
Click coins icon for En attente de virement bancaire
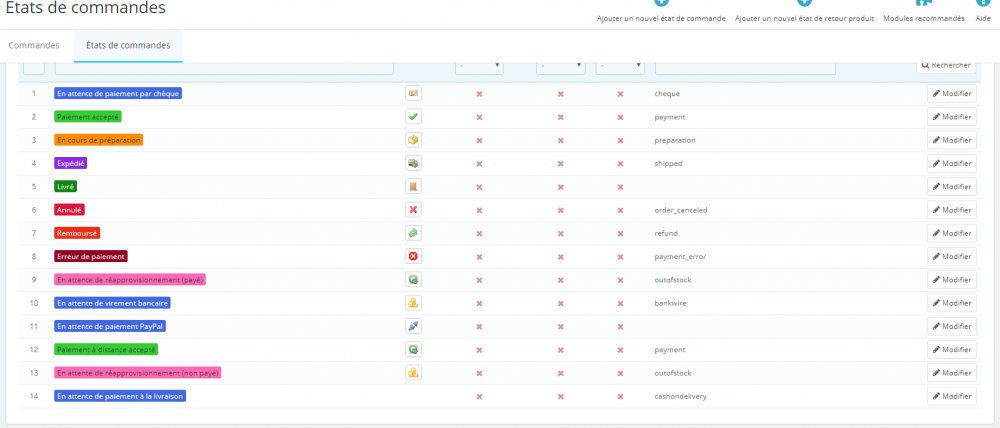click(413, 303)
